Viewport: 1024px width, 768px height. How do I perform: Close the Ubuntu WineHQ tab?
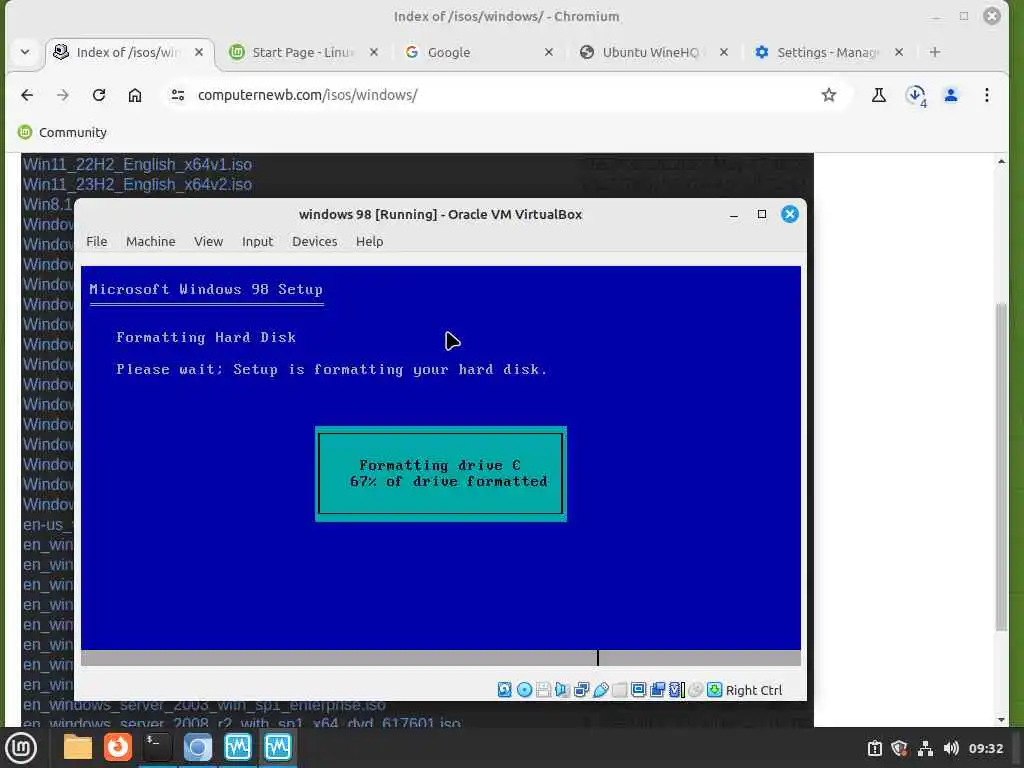[x=724, y=52]
